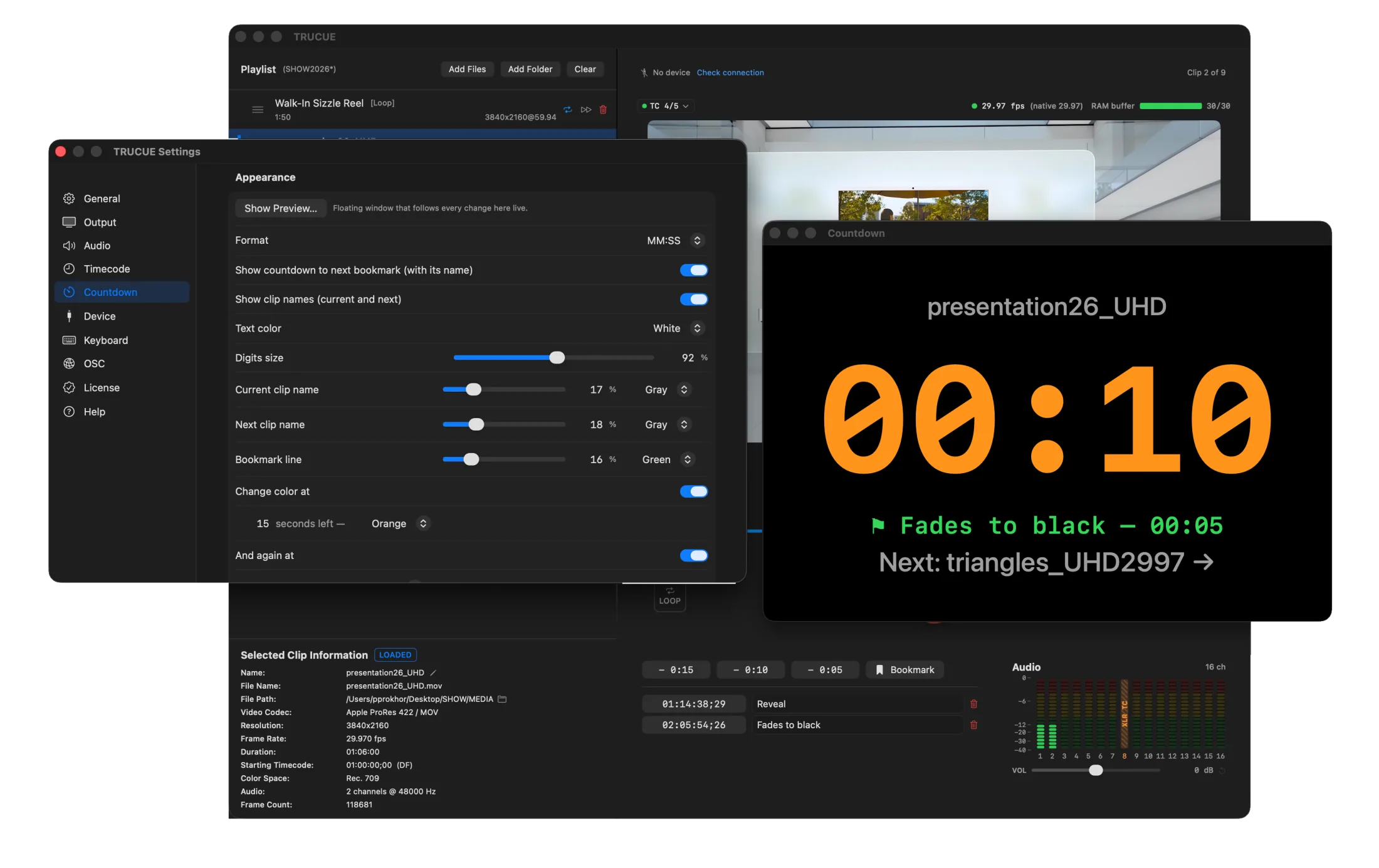Image resolution: width=1379 pixels, height=868 pixels.
Task: Grab drag handle of Walk-In Sizzle Reel
Action: pos(257,110)
